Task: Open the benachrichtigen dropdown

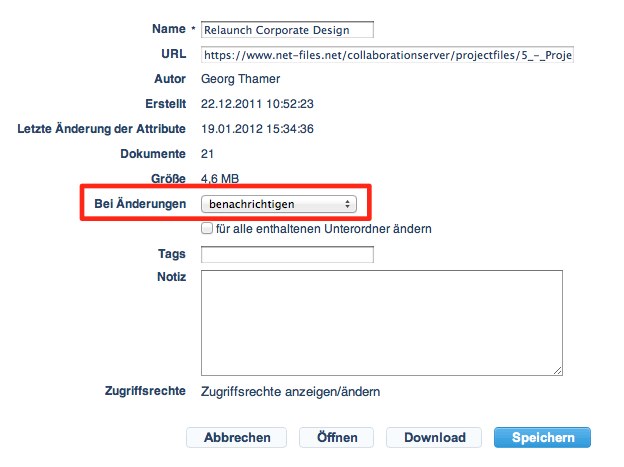Action: (x=277, y=204)
